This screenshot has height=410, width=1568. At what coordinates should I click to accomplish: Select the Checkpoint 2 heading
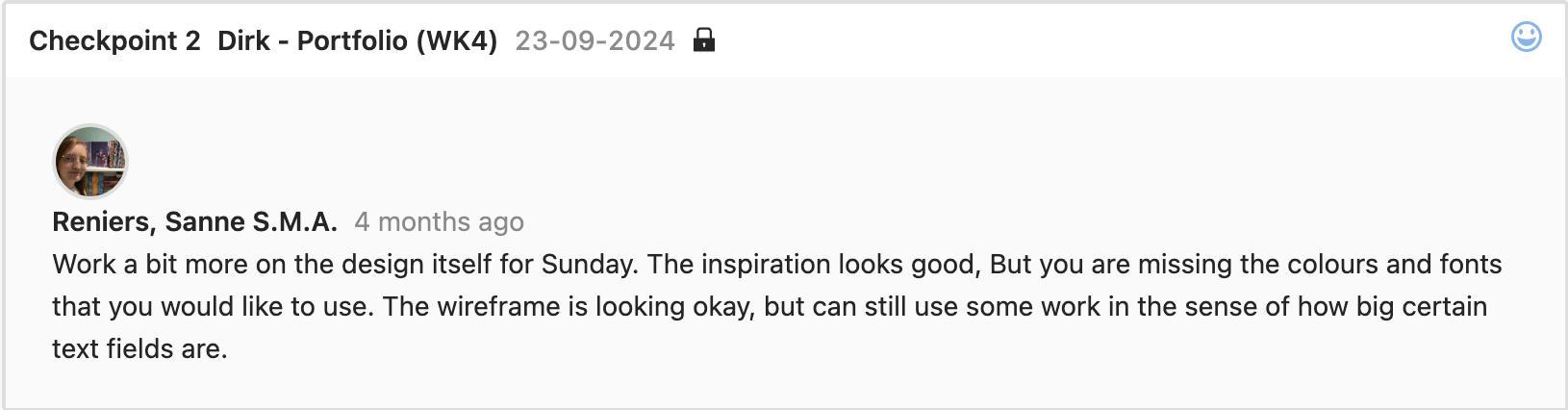click(114, 40)
